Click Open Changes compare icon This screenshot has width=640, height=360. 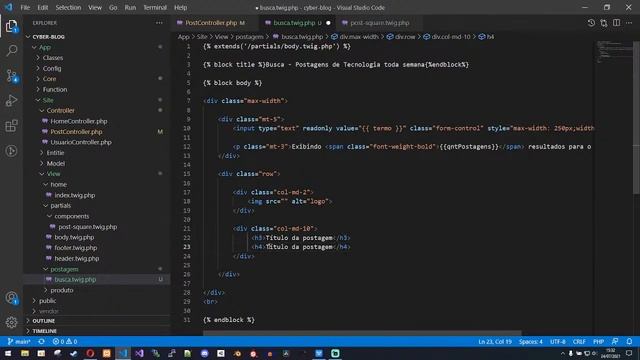click(x=604, y=23)
